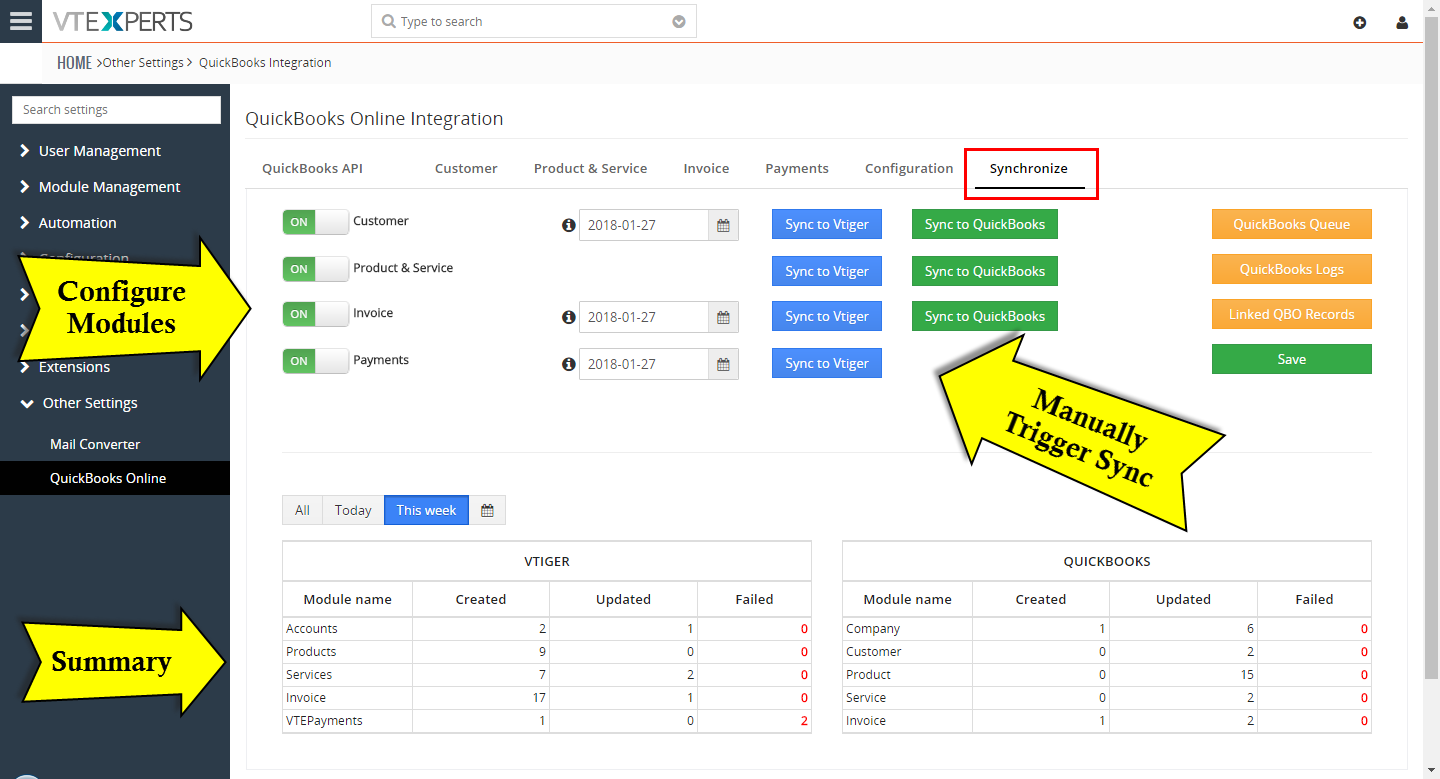Open the search dropdown arrow
The height and width of the screenshot is (779, 1440).
point(679,22)
